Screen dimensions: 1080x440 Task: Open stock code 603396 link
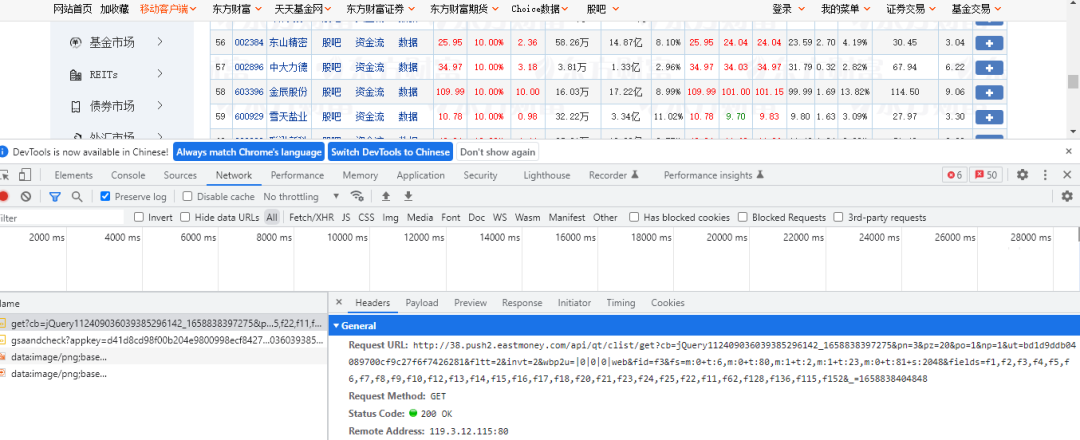[x=249, y=92]
